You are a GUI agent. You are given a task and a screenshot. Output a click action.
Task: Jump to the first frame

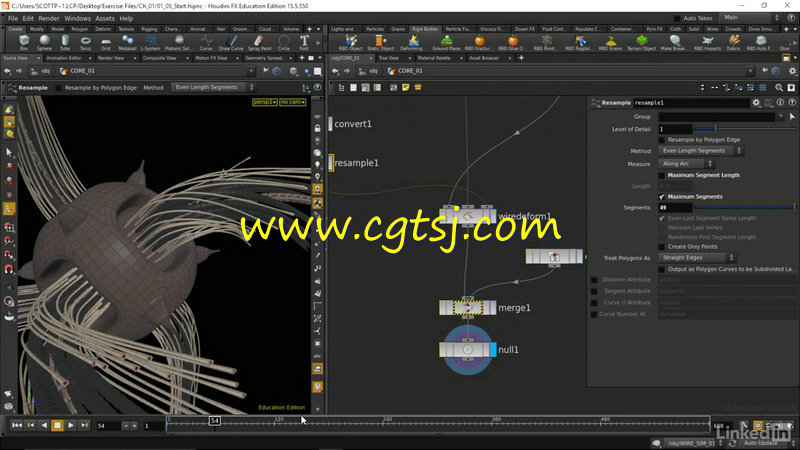pyautogui.click(x=17, y=425)
